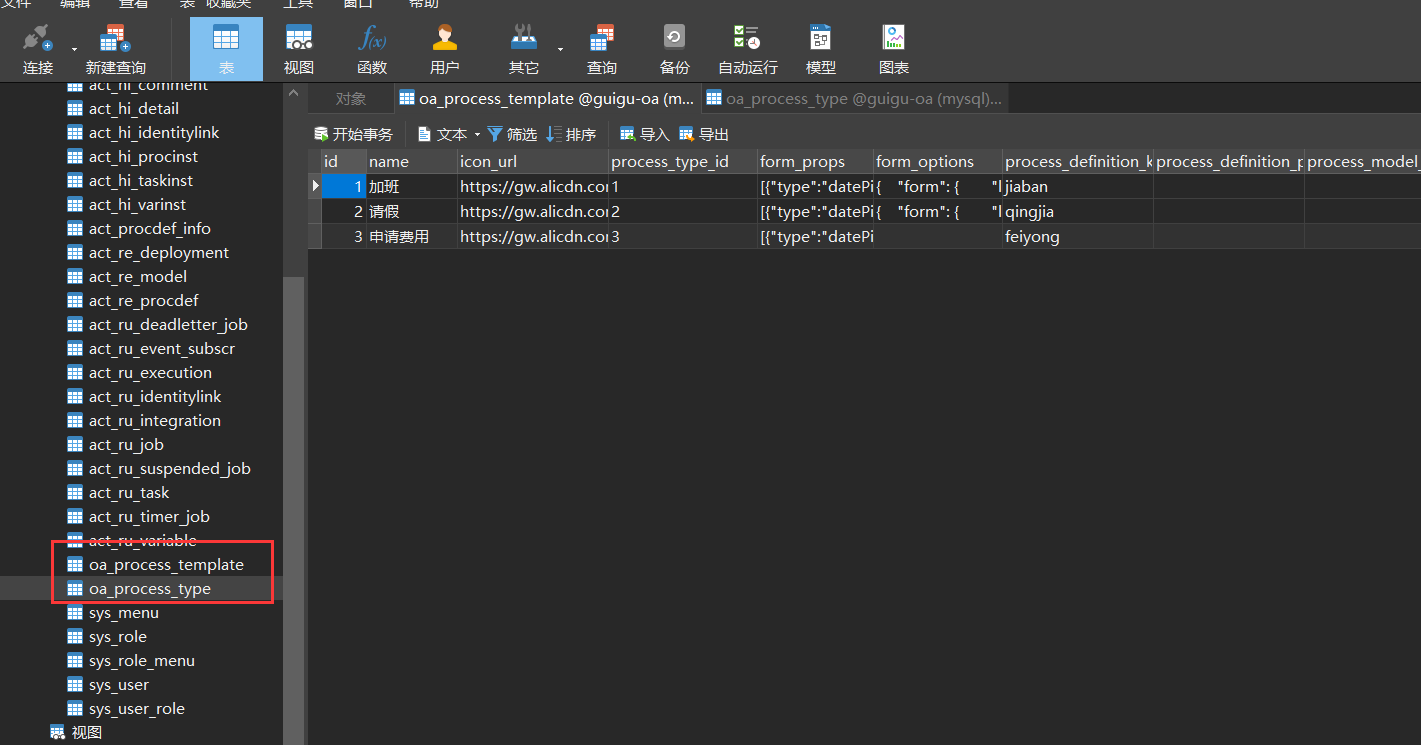The width and height of the screenshot is (1421, 745).
Task: Select act_ru_deadletter_job table in tree
Action: coord(167,324)
